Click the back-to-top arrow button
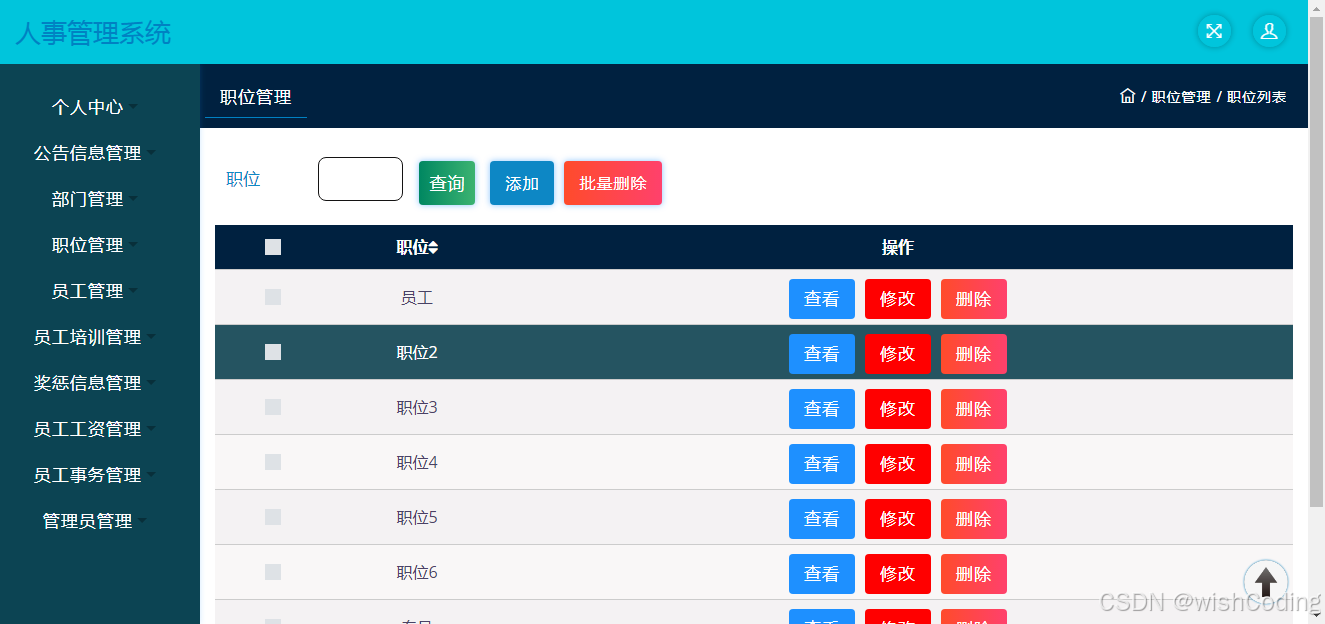 coord(1266,582)
